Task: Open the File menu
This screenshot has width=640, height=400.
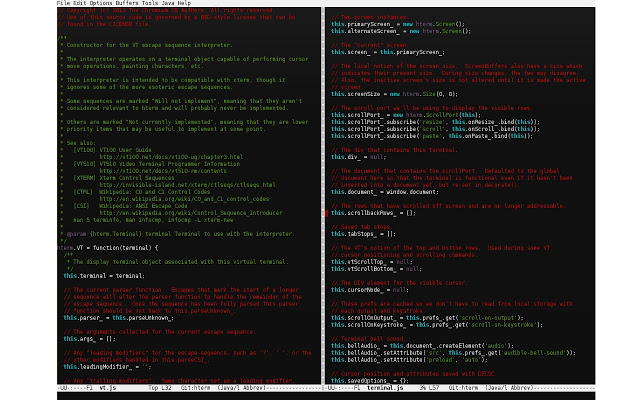Action: pyautogui.click(x=63, y=3)
